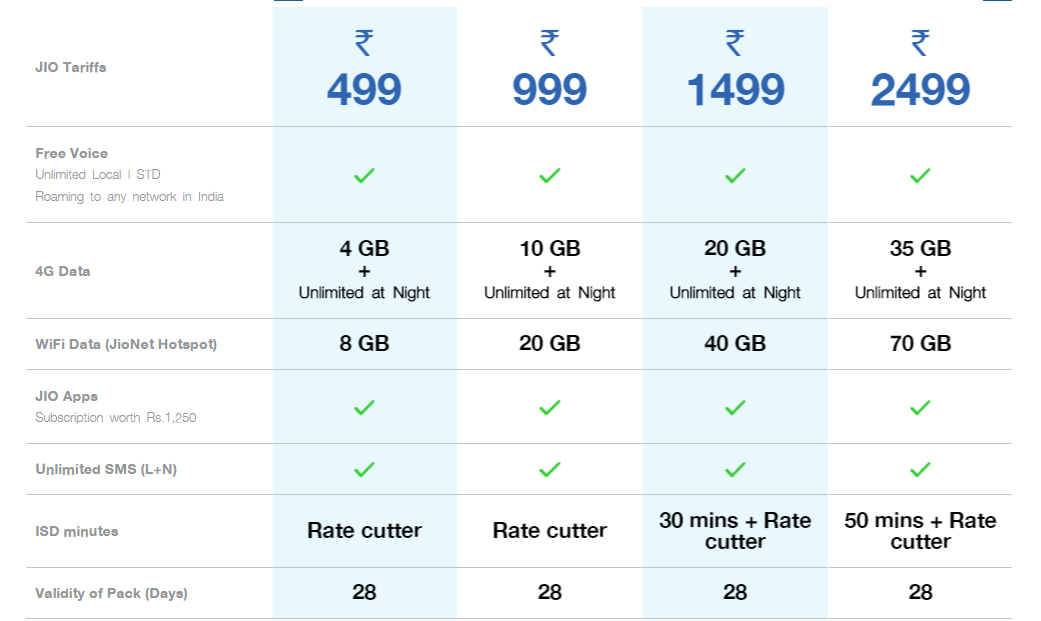Click the Free Voice checkmark for 2499 plan
The image size is (1041, 621).
(x=920, y=175)
